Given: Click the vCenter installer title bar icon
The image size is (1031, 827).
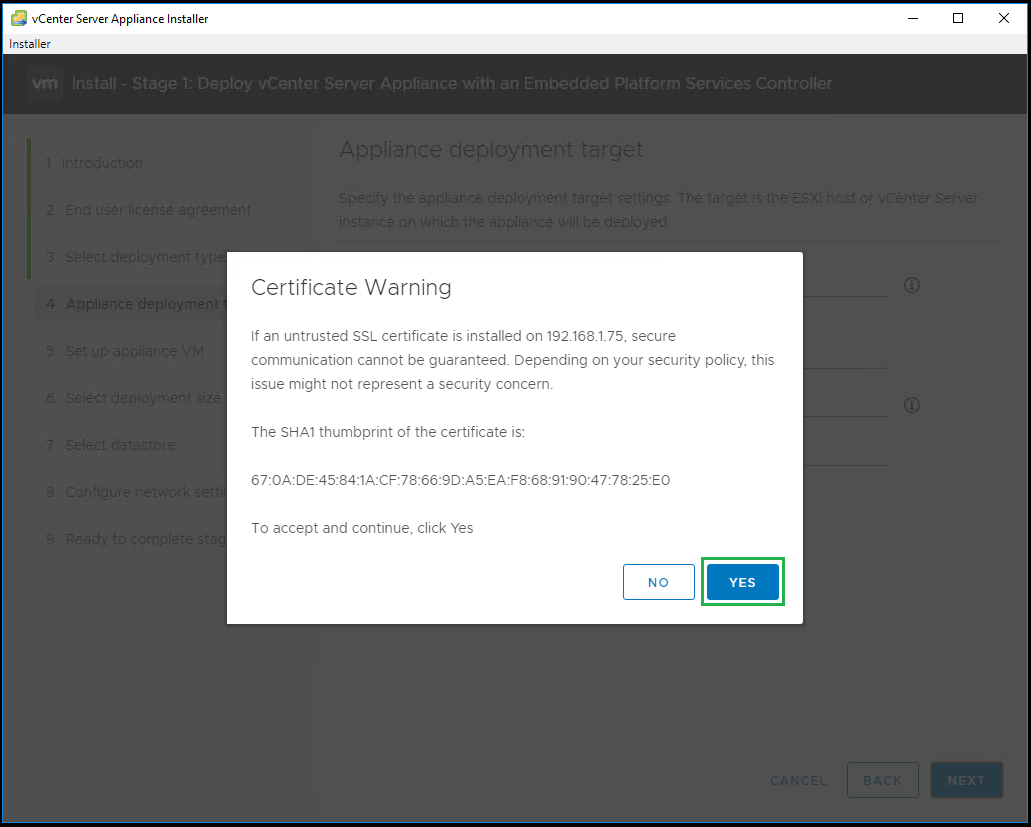Looking at the screenshot, I should click(x=18, y=18).
